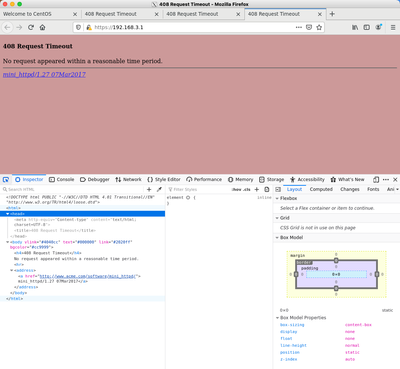400x369 pixels.
Task: Open the Accessibility tab
Action: tap(307, 180)
